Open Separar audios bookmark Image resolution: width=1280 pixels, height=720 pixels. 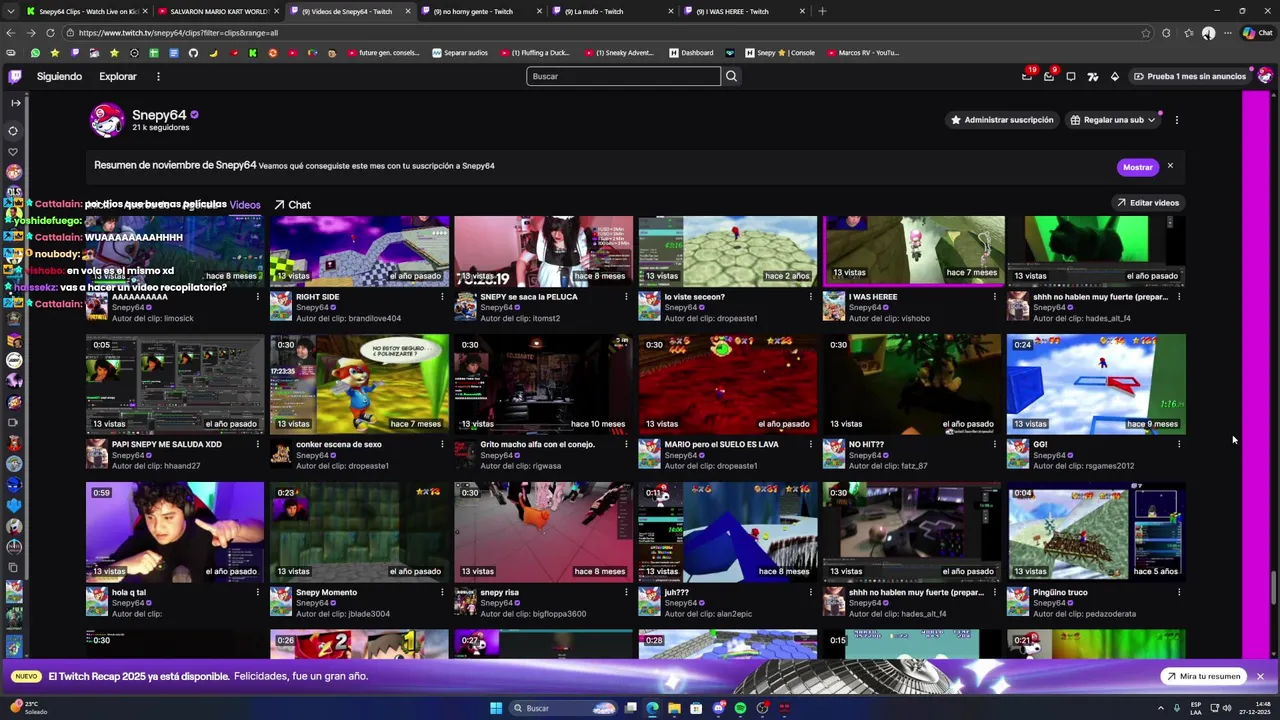click(460, 53)
